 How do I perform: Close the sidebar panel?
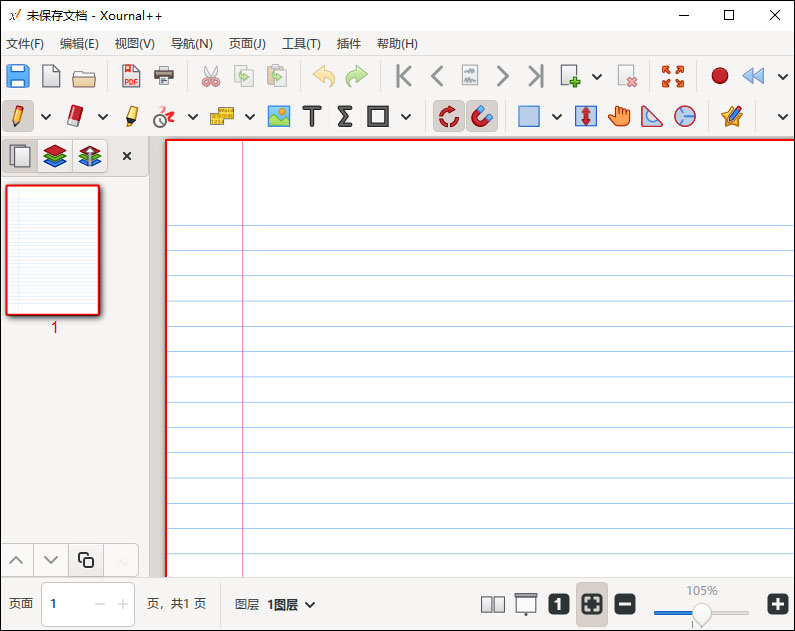coord(127,156)
